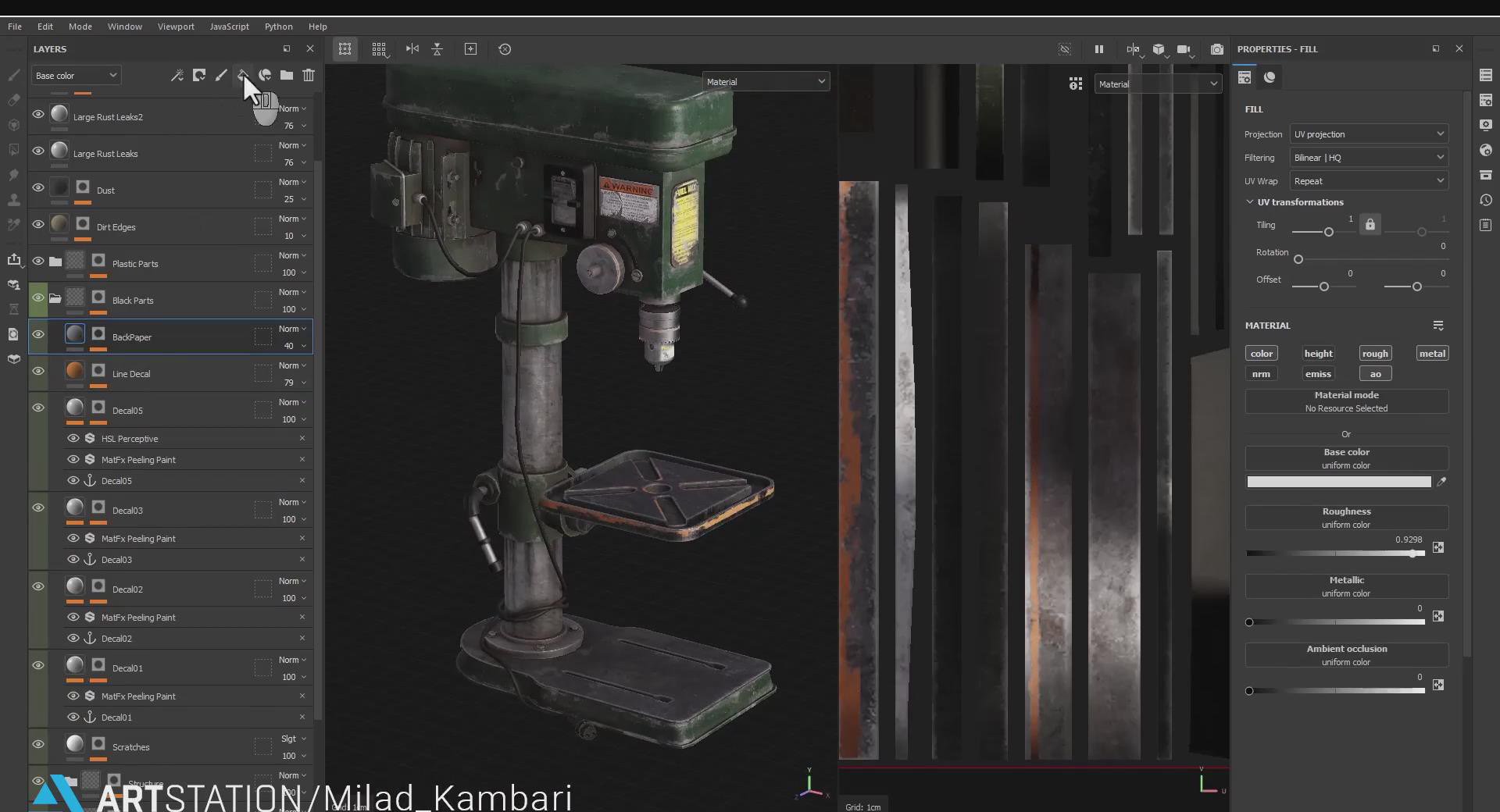Add a folder in Layers toolbar
Viewport: 1500px width, 812px height.
[287, 75]
